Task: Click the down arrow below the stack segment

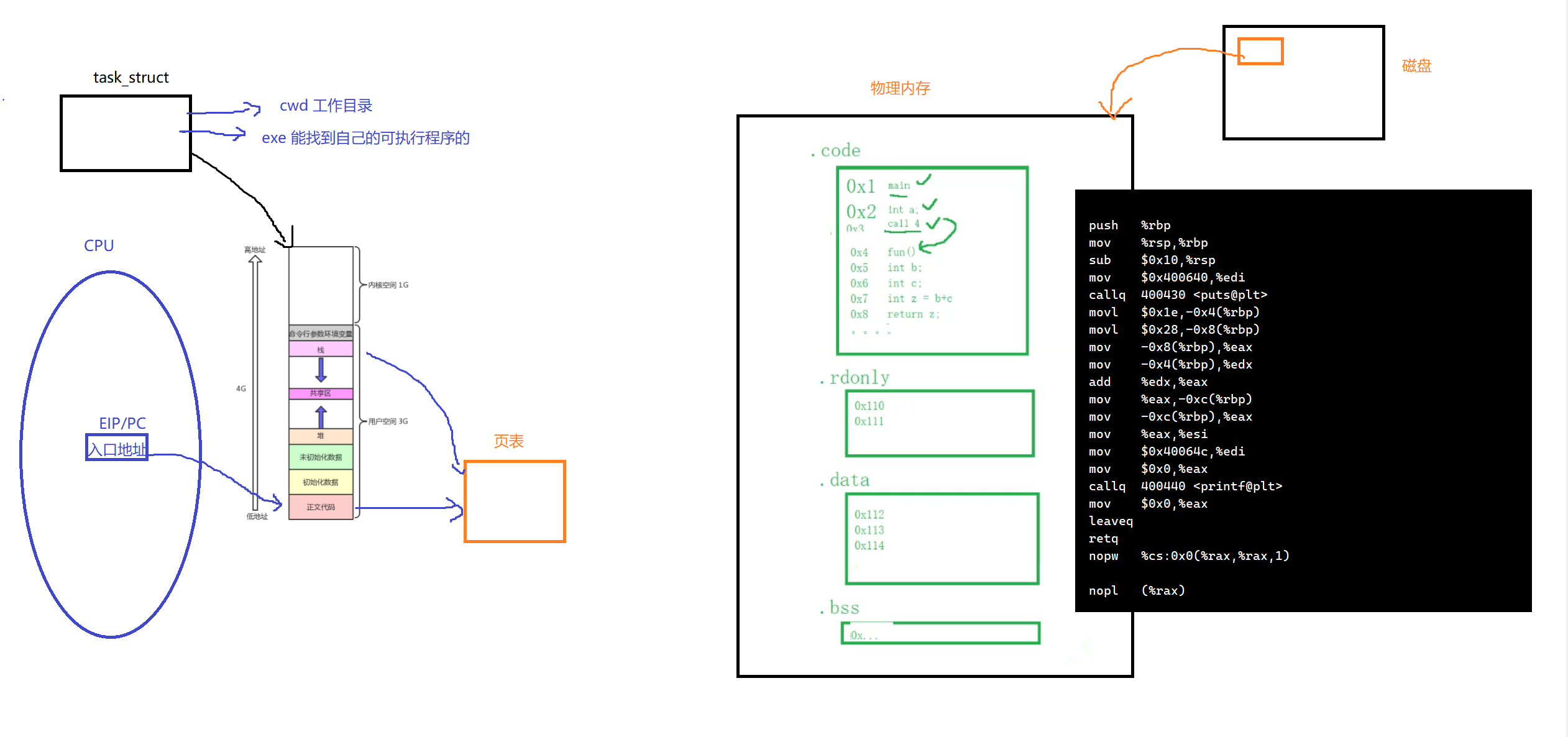Action: 321,370
